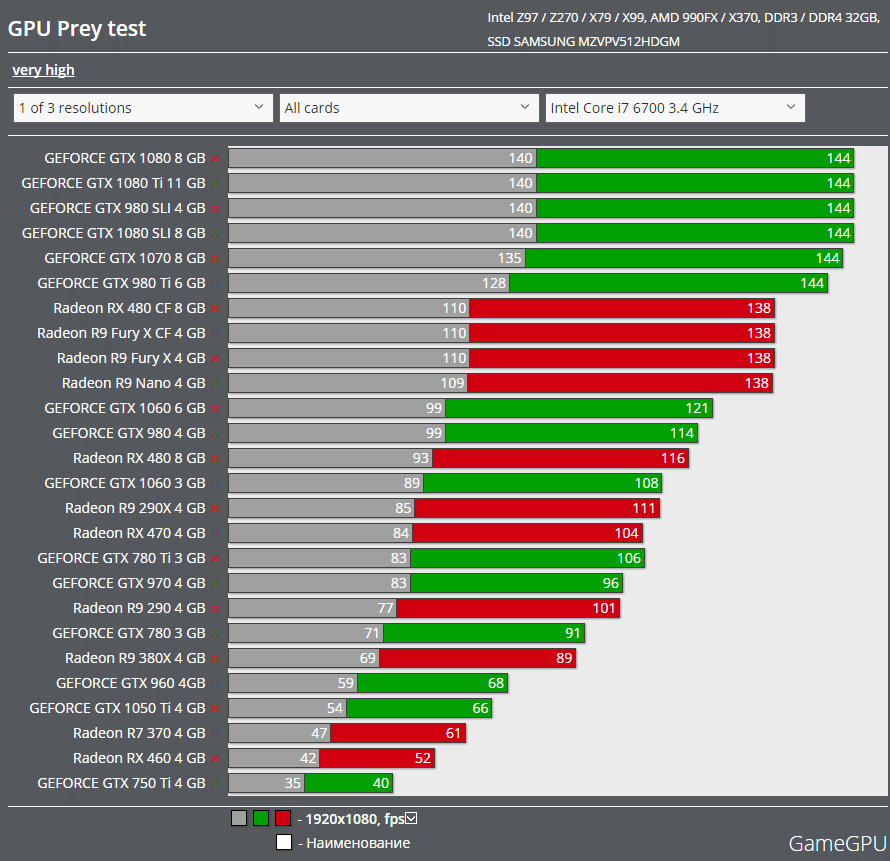Click the GTX 750 Ti 4 GB result bar

(310, 783)
